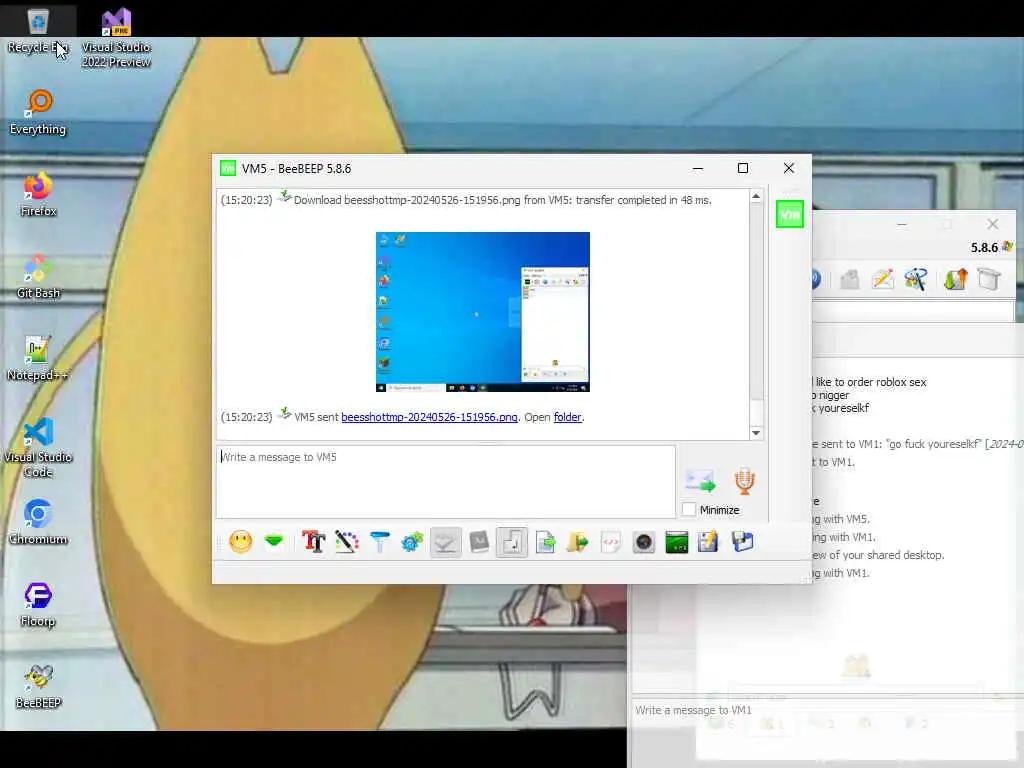Open the beesshottmp-20240526-151956.png link
The image size is (1024, 768).
point(429,417)
